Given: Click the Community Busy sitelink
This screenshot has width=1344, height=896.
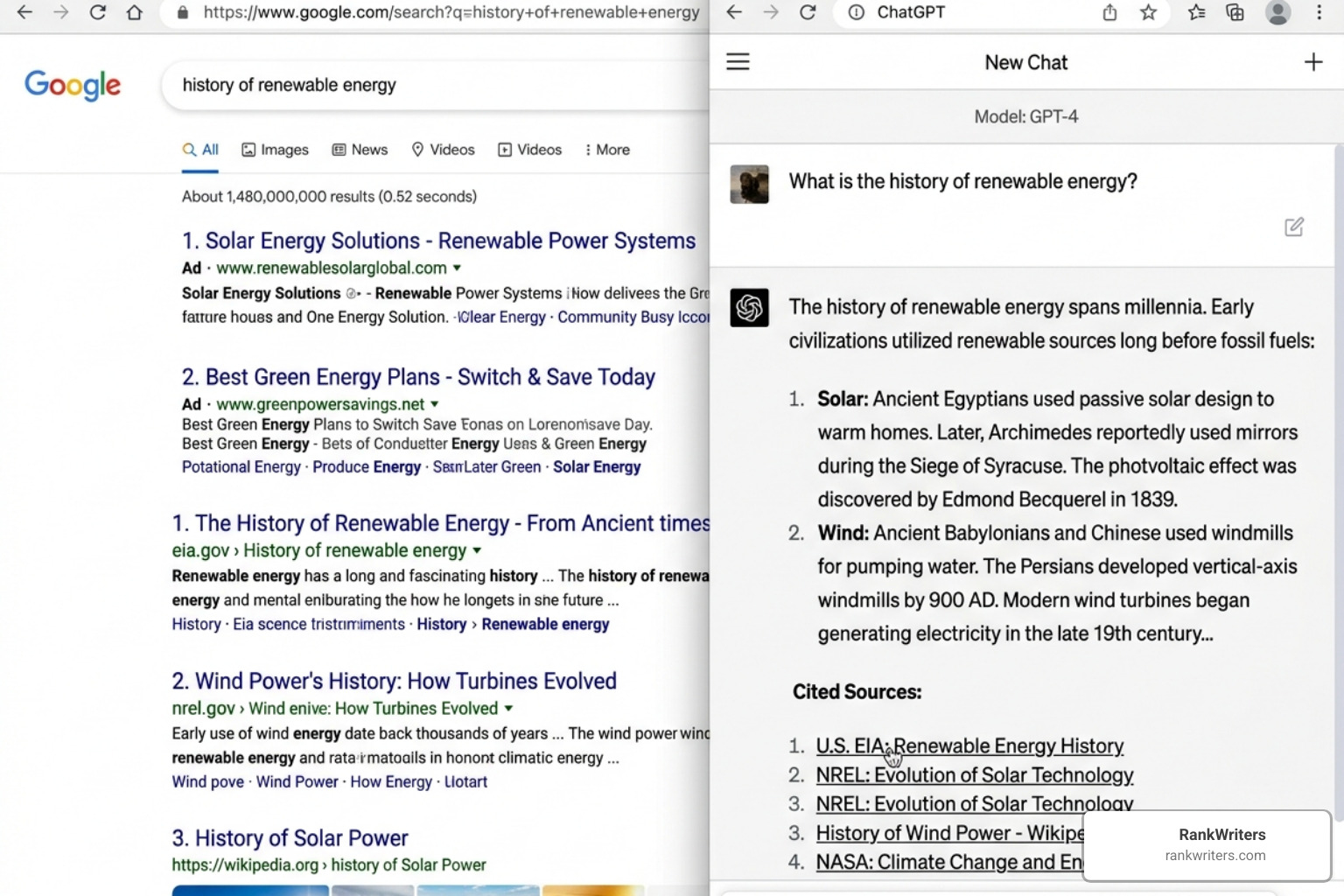Looking at the screenshot, I should [x=633, y=318].
